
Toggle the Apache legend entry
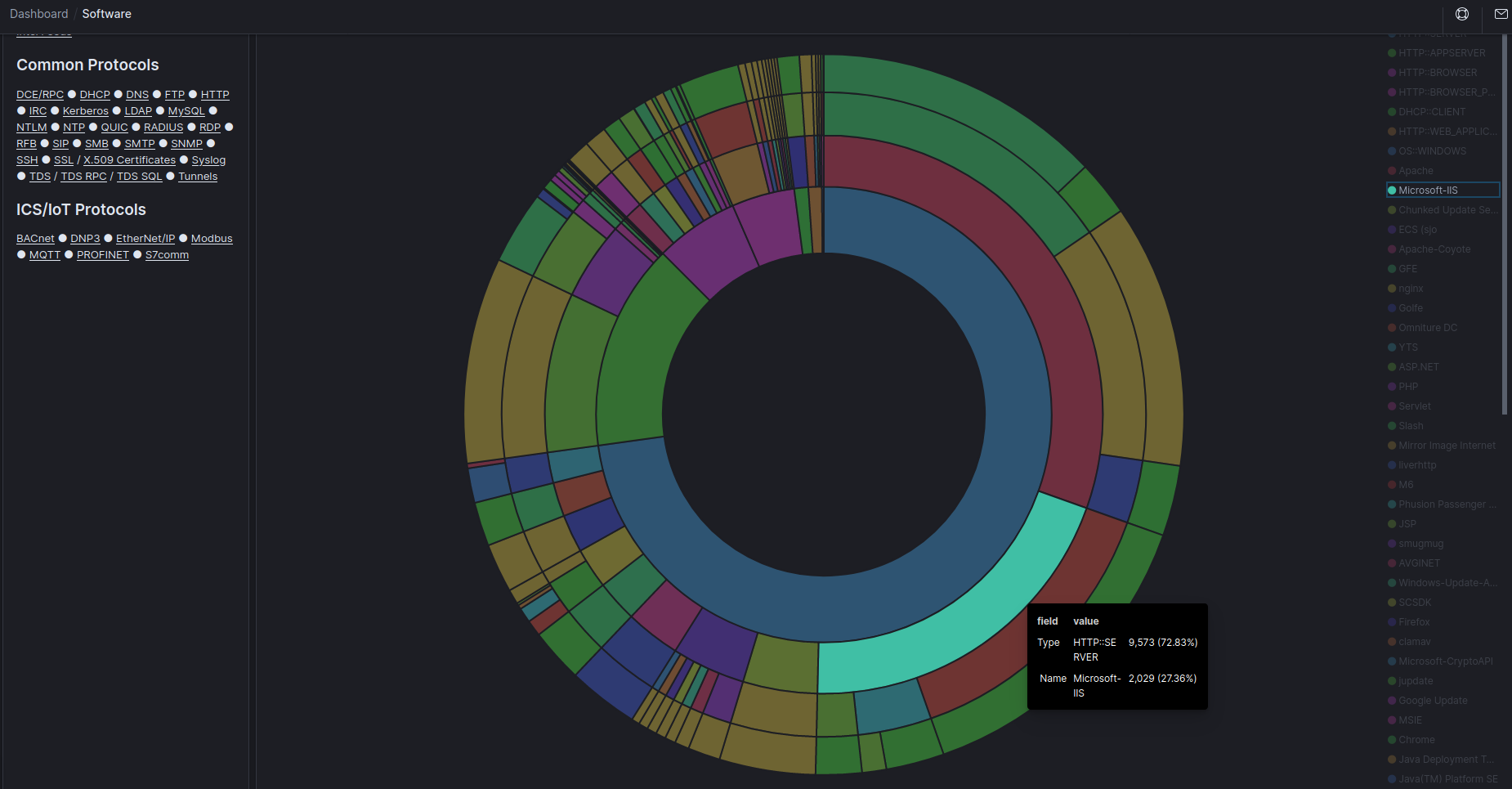coord(1415,170)
